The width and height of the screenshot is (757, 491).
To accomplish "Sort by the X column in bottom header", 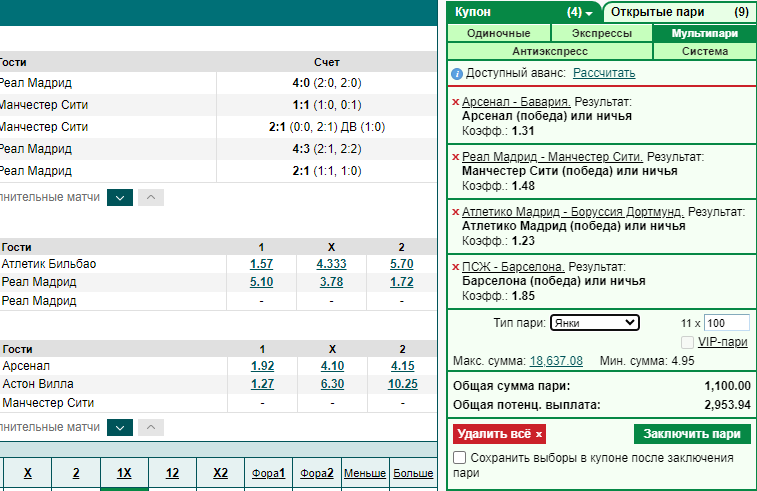I will 28,473.
